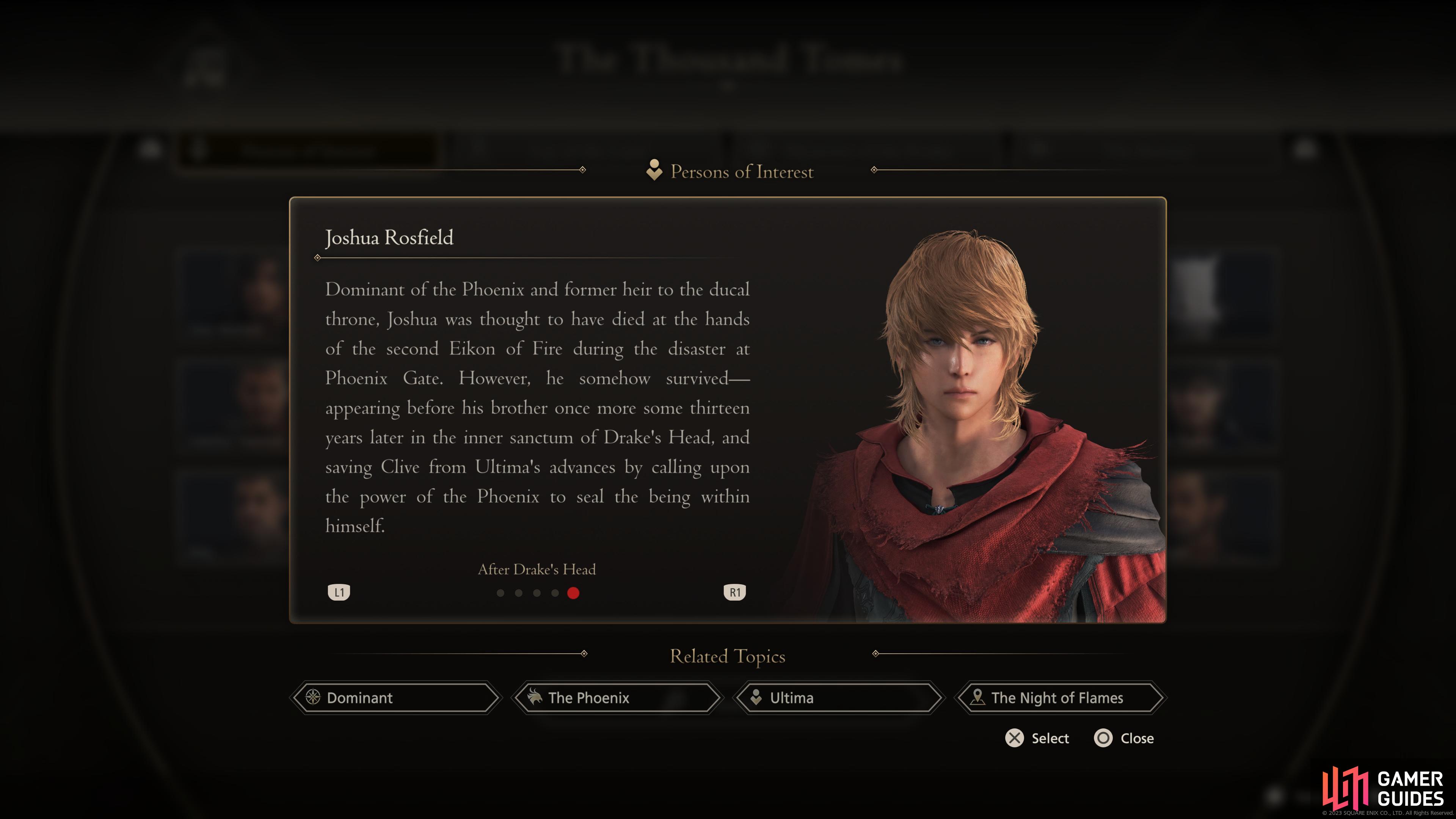Viewport: 1456px width, 819px height.
Task: Click the active red page indicator dot
Action: [x=573, y=593]
